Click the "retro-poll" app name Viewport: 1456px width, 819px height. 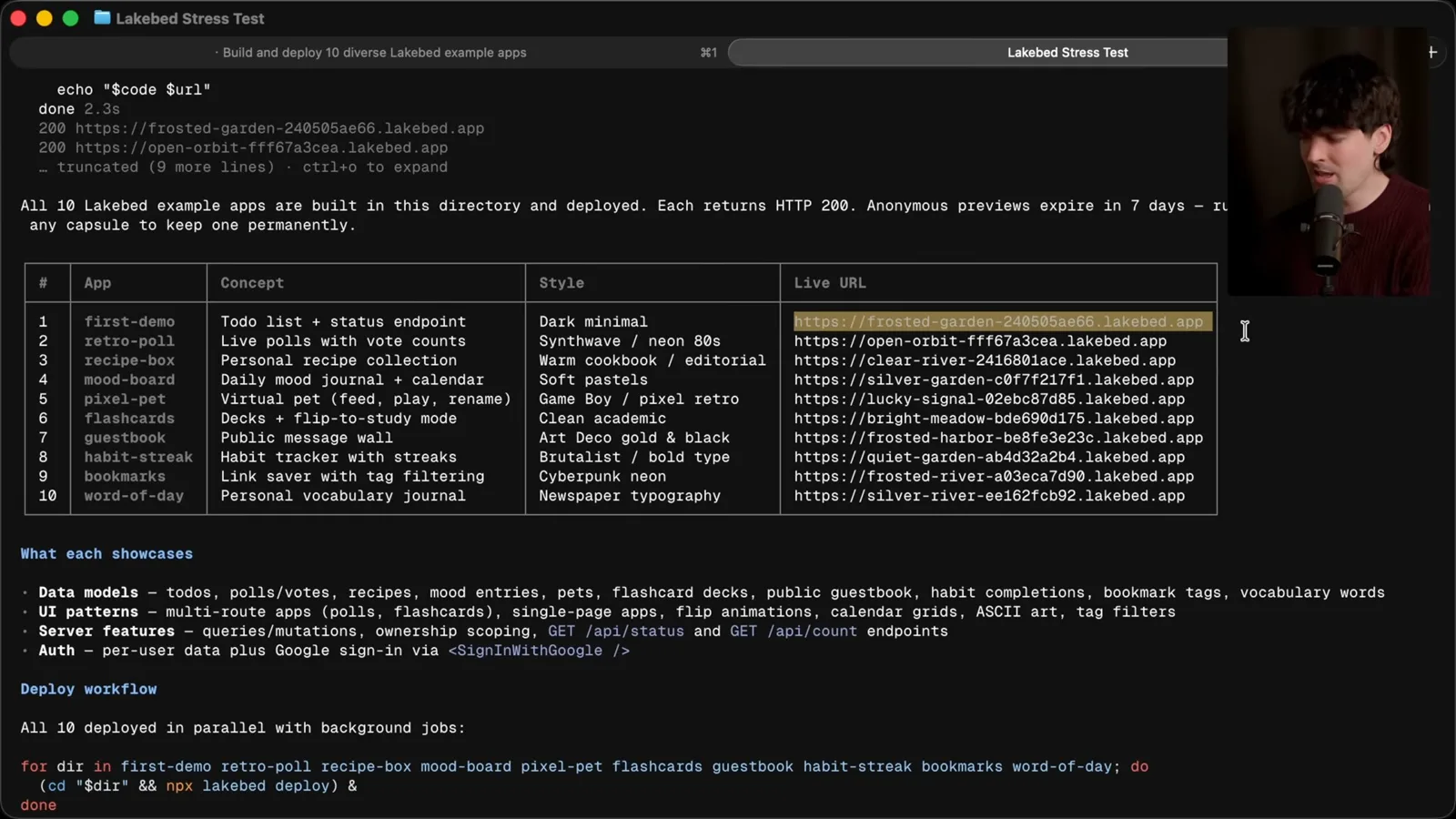[129, 341]
